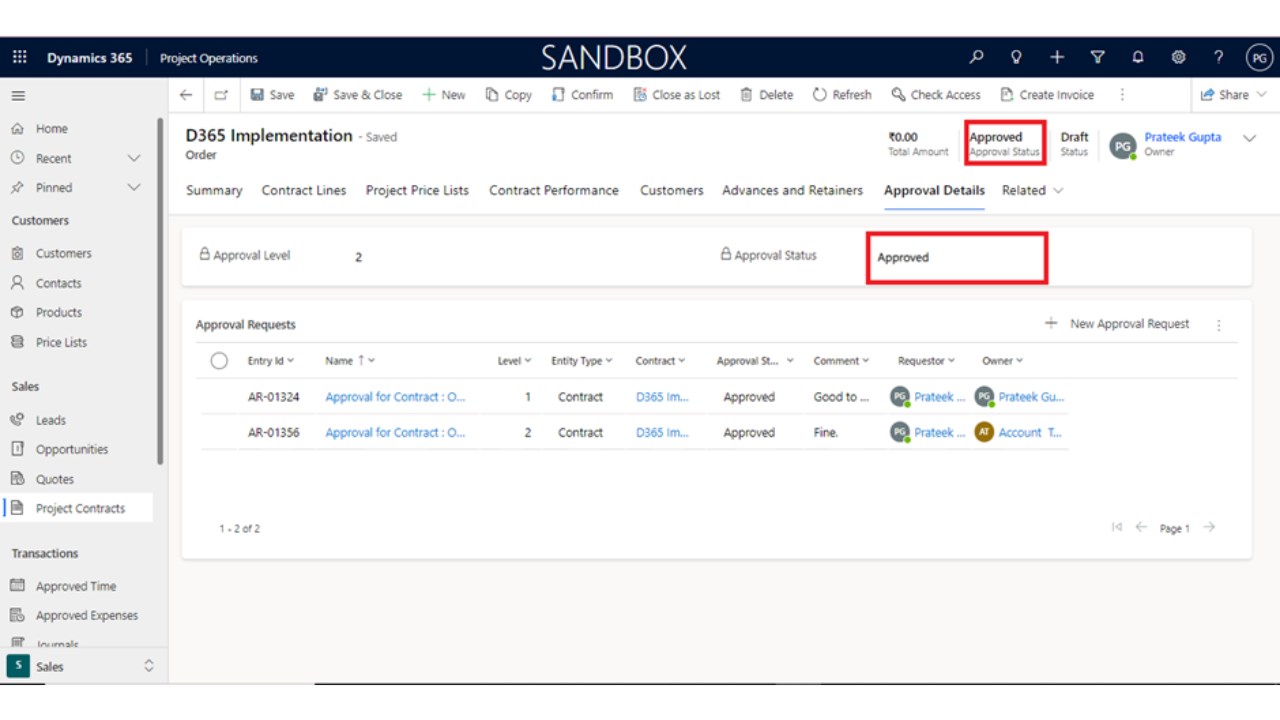Open the command bar overflow ellipsis
1280x720 pixels.
pyautogui.click(x=1122, y=95)
